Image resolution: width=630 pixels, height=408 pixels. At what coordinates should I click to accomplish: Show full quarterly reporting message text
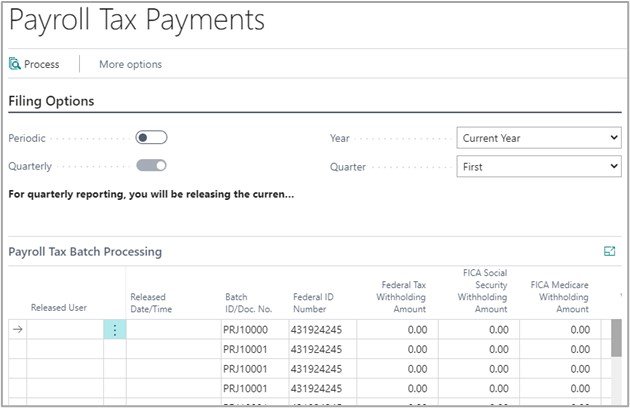[151, 194]
